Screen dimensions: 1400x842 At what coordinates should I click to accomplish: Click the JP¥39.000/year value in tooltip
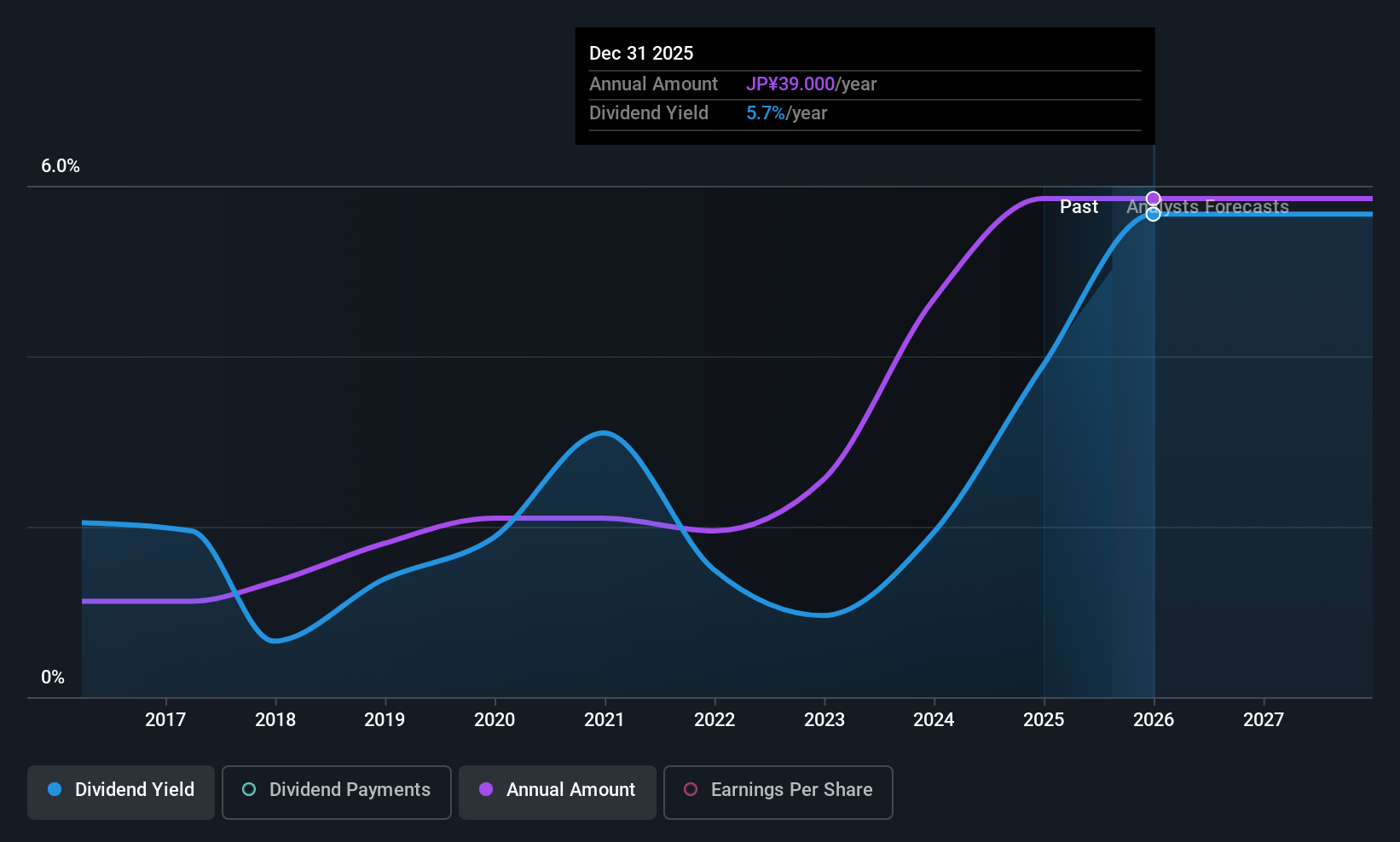[811, 84]
